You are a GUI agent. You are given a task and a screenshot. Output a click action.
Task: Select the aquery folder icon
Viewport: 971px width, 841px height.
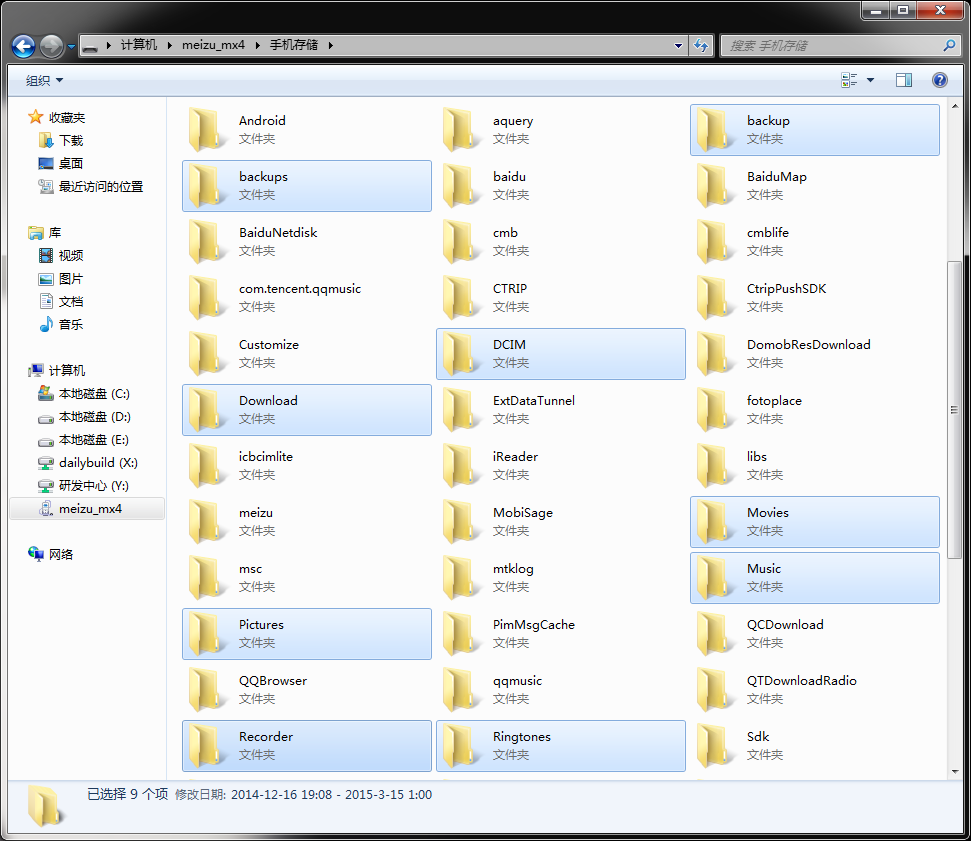(459, 129)
